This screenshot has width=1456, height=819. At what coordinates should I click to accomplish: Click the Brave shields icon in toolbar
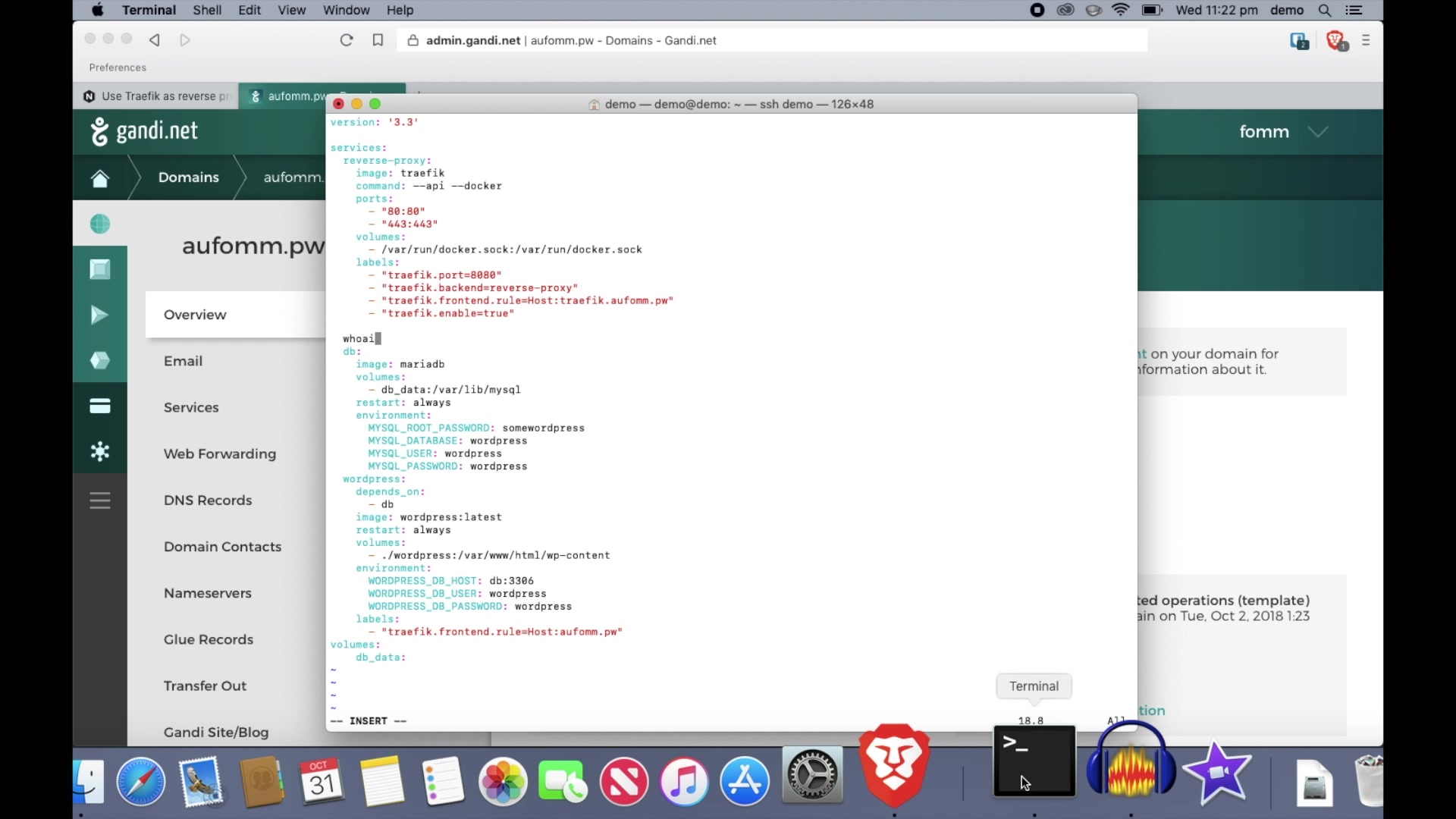[x=1335, y=40]
